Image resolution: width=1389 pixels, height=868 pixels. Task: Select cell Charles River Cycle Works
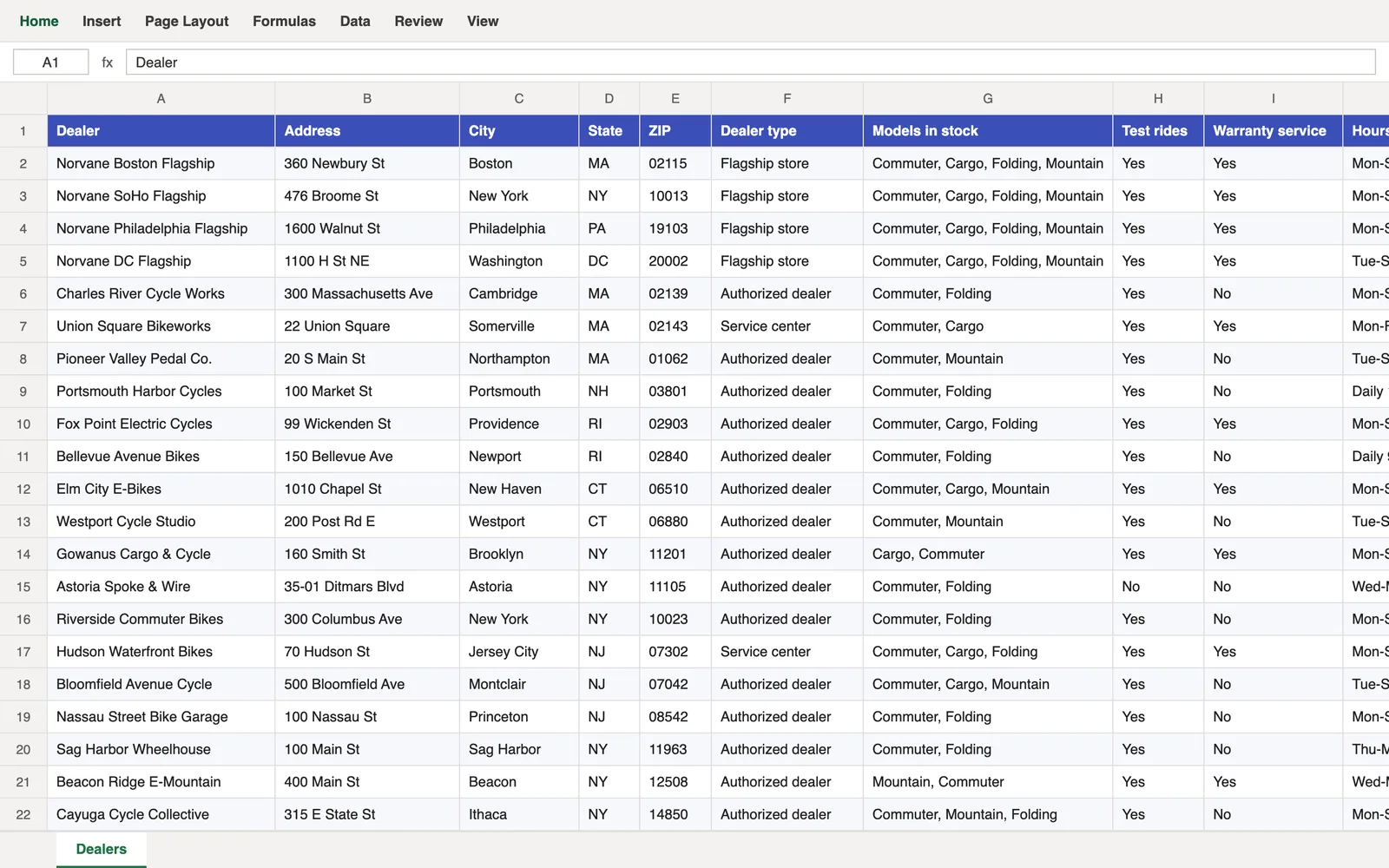tap(161, 293)
